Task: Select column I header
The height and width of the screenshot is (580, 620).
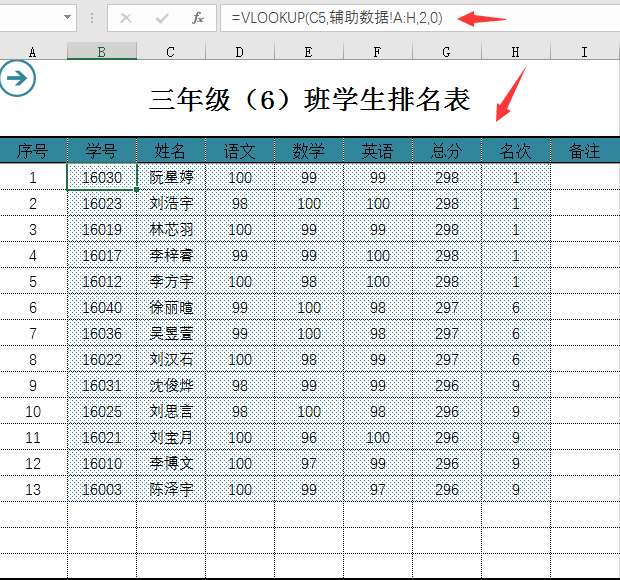Action: coord(585,52)
